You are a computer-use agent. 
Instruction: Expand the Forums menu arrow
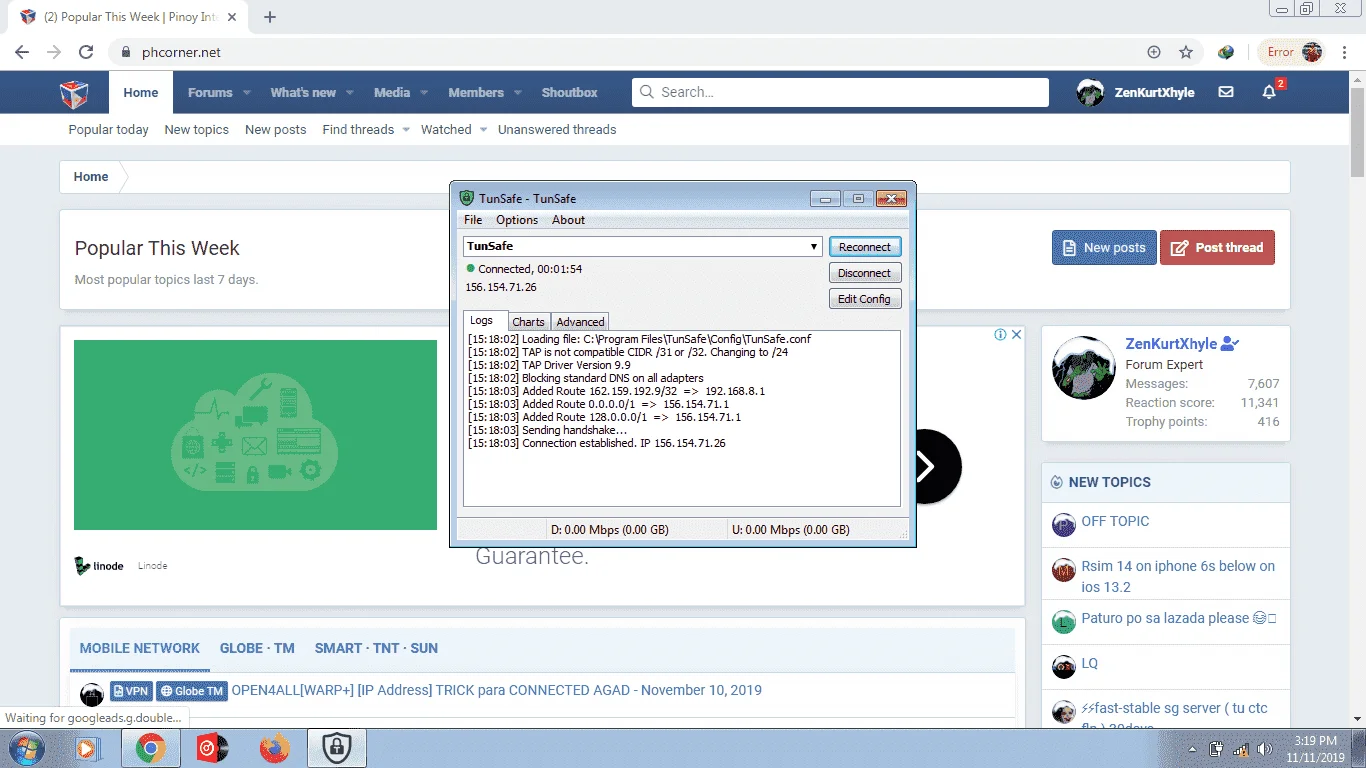tap(247, 93)
